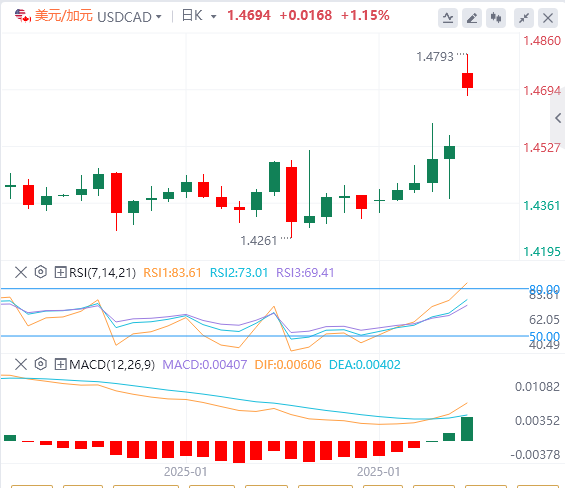Screen dimensions: 565x488
Task: Click the 1.4527 price axis label
Action: pyautogui.click(x=542, y=148)
